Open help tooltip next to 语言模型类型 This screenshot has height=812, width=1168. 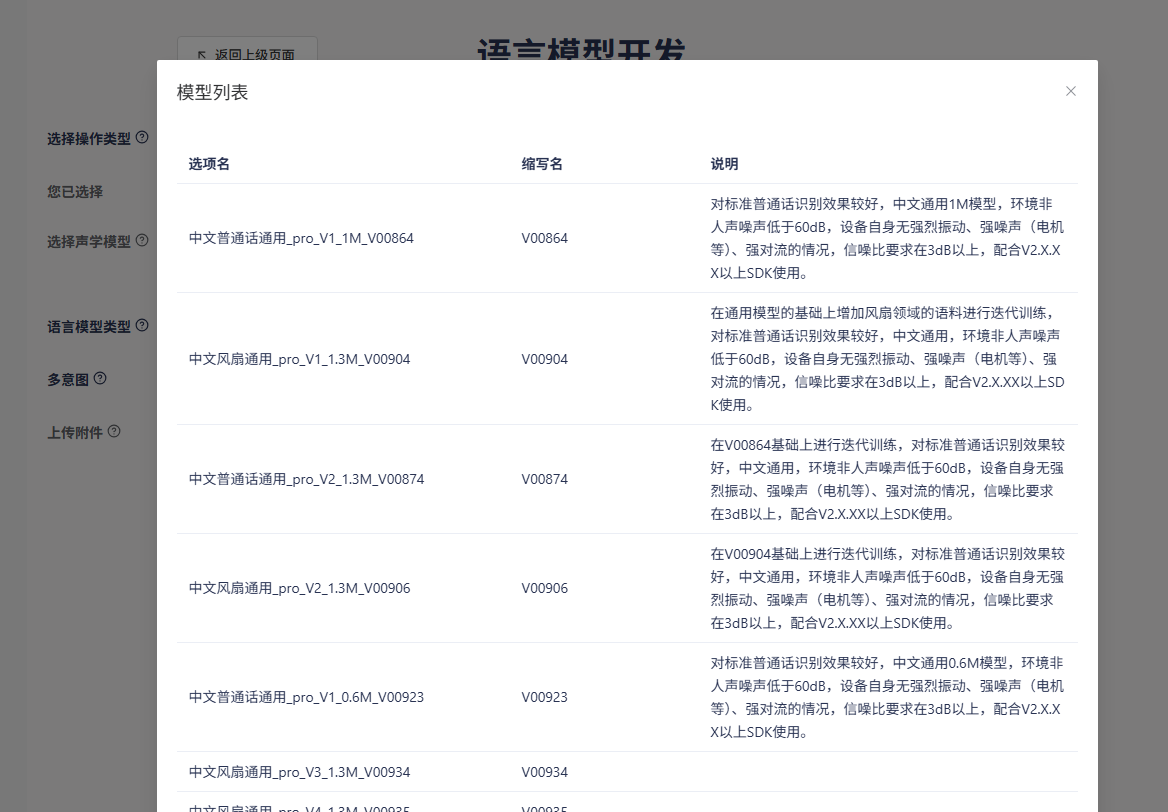pyautogui.click(x=142, y=325)
